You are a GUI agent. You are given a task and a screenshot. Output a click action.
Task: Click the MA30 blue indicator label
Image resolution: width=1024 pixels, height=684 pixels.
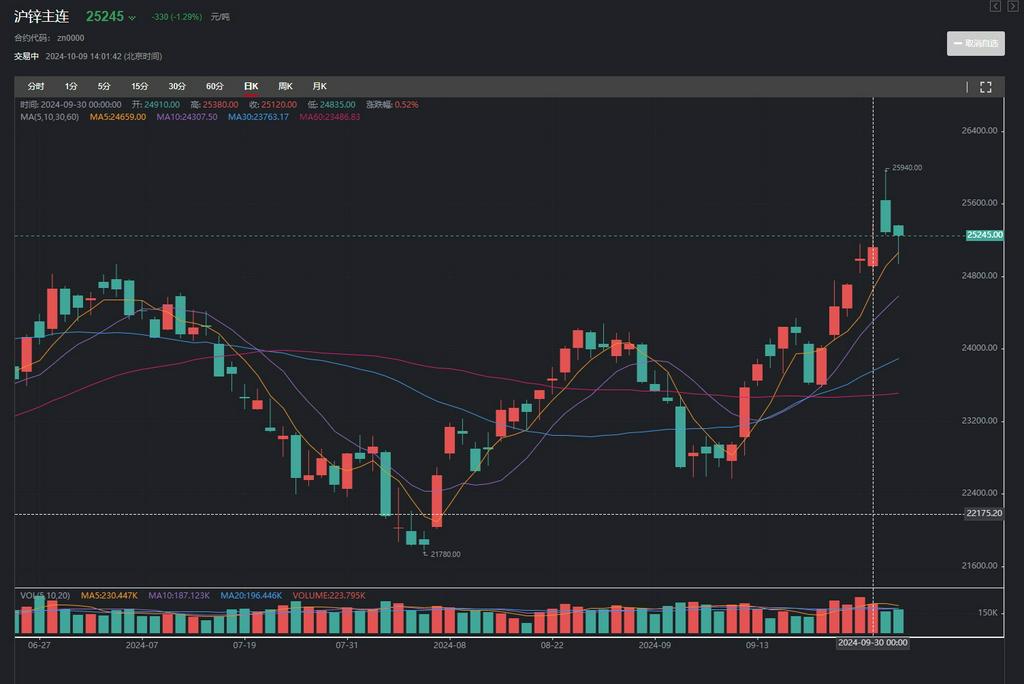point(258,117)
